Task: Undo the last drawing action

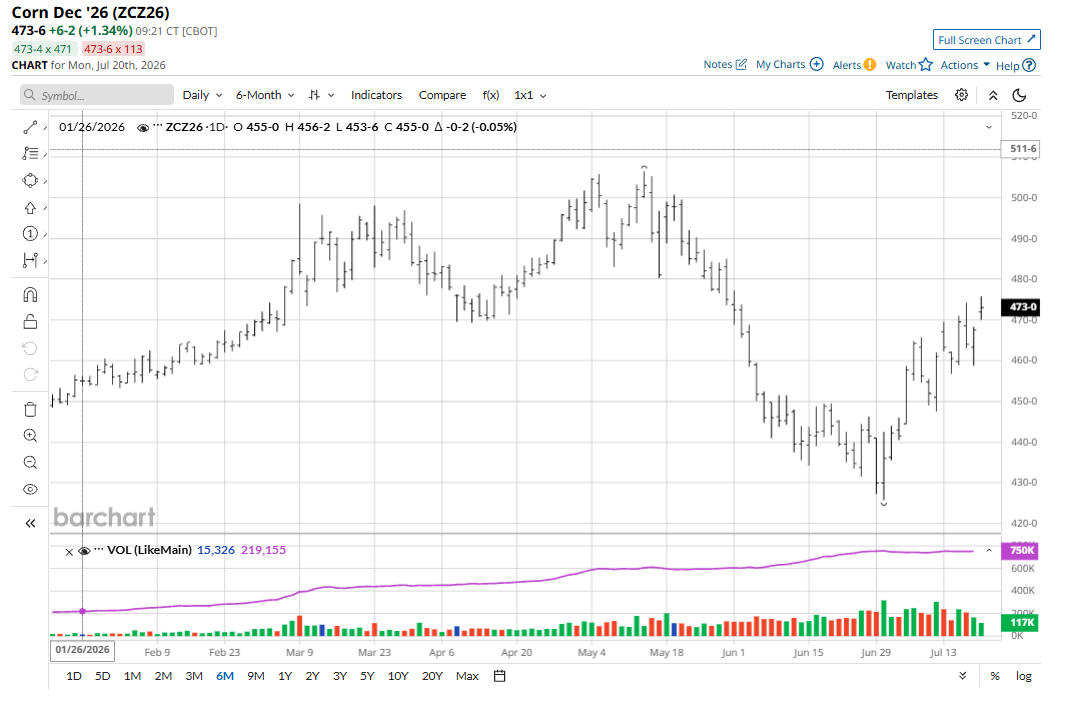Action: point(30,348)
